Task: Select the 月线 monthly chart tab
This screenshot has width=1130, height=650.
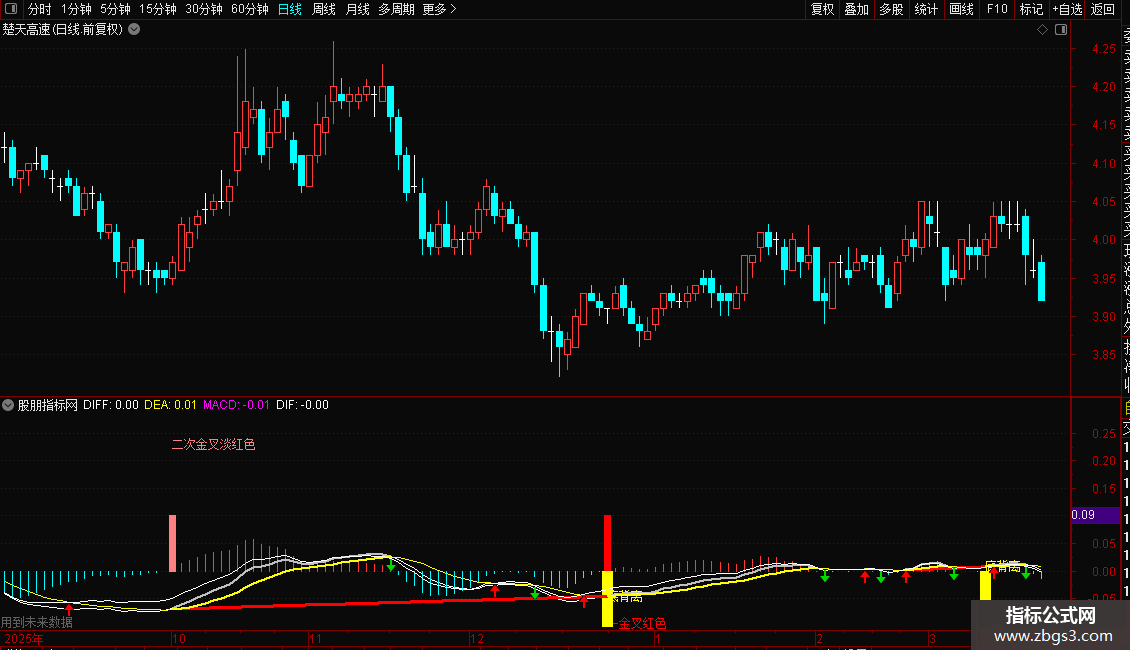Action: [x=357, y=9]
